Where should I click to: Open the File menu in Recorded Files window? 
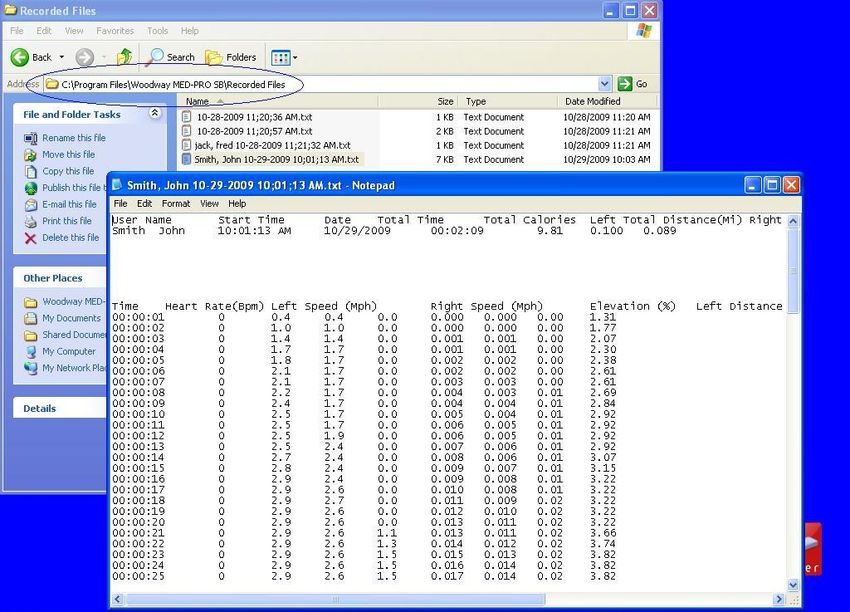[x=17, y=31]
